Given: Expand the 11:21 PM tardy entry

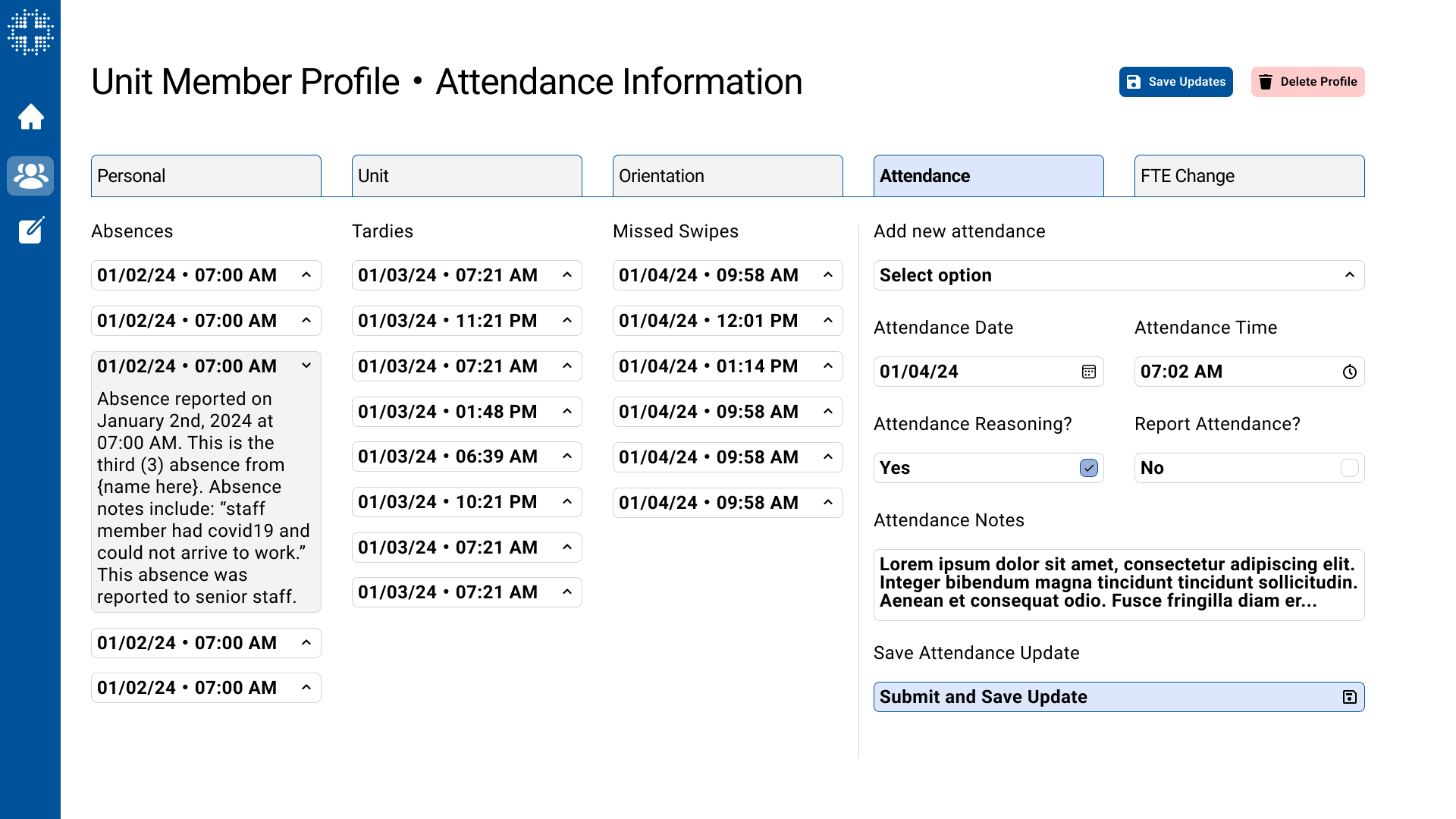Looking at the screenshot, I should pyautogui.click(x=567, y=321).
